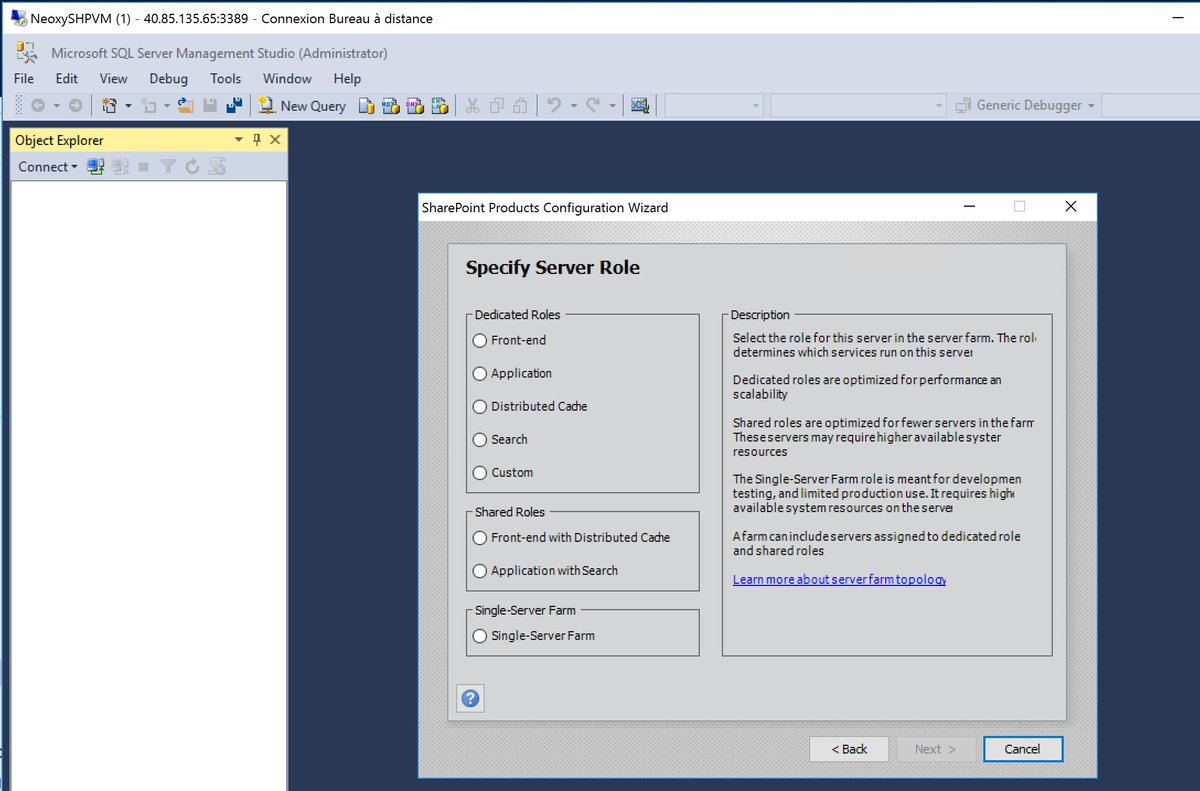This screenshot has height=791, width=1200.
Task: Open the first empty combo box left of Generic Debugger
Action: 714,105
